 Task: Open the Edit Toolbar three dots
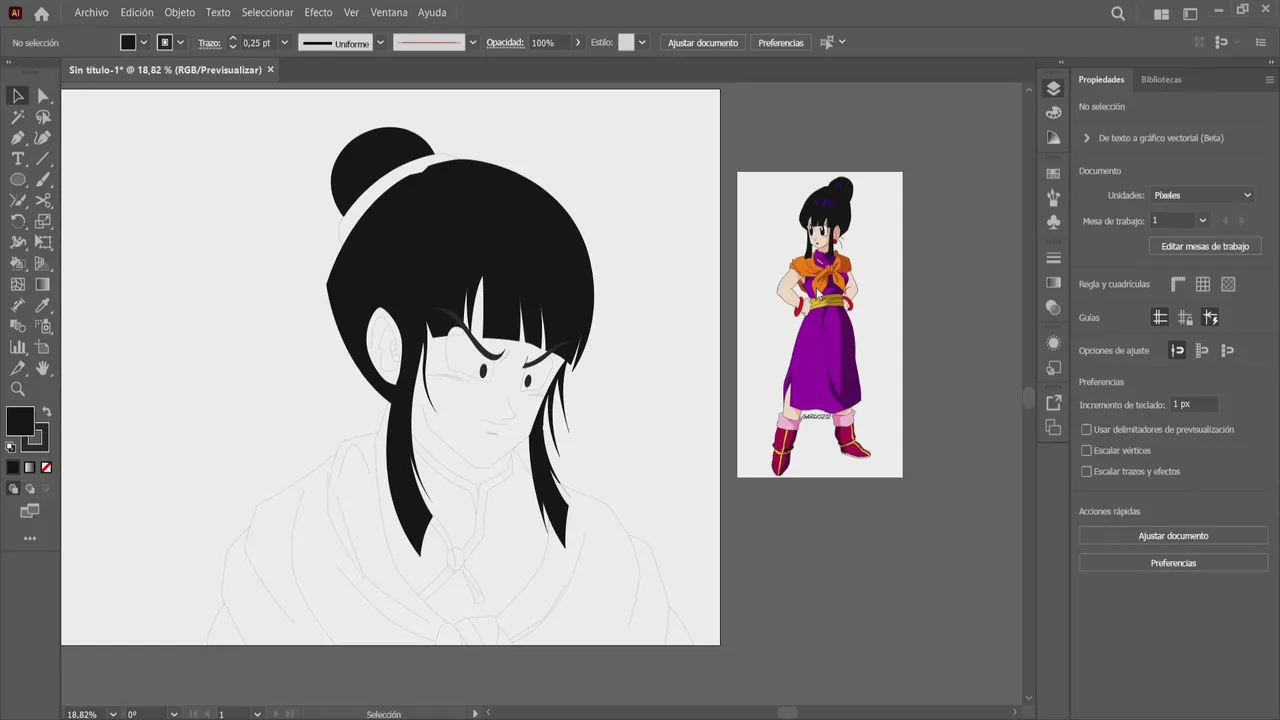coord(30,539)
